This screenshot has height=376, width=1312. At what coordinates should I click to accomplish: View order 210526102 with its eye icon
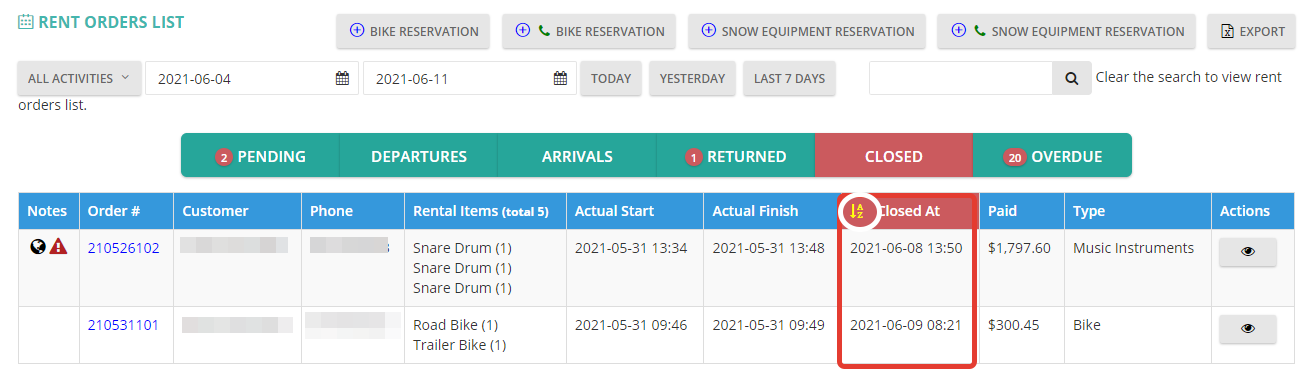point(1247,252)
